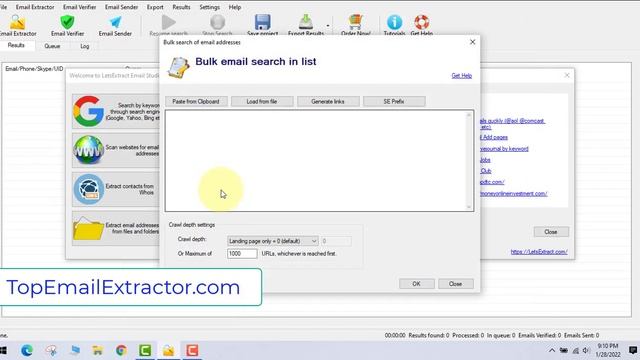Click OK in the bulk search dialog

tap(416, 284)
